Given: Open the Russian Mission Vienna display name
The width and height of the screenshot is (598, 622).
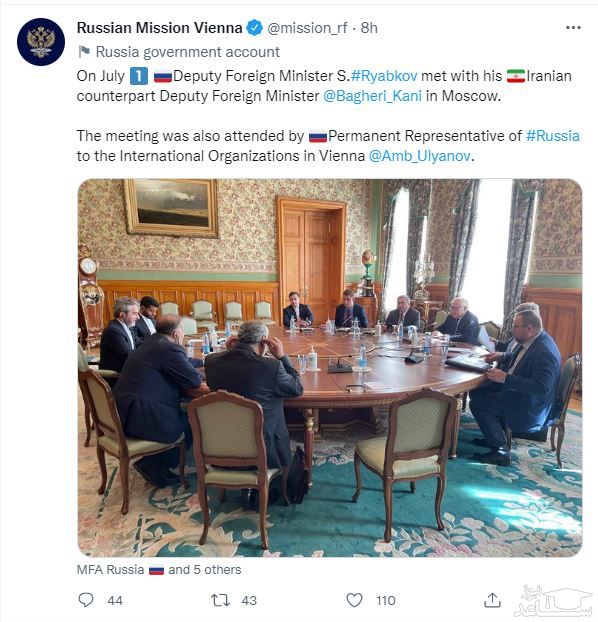Looking at the screenshot, I should point(160,28).
